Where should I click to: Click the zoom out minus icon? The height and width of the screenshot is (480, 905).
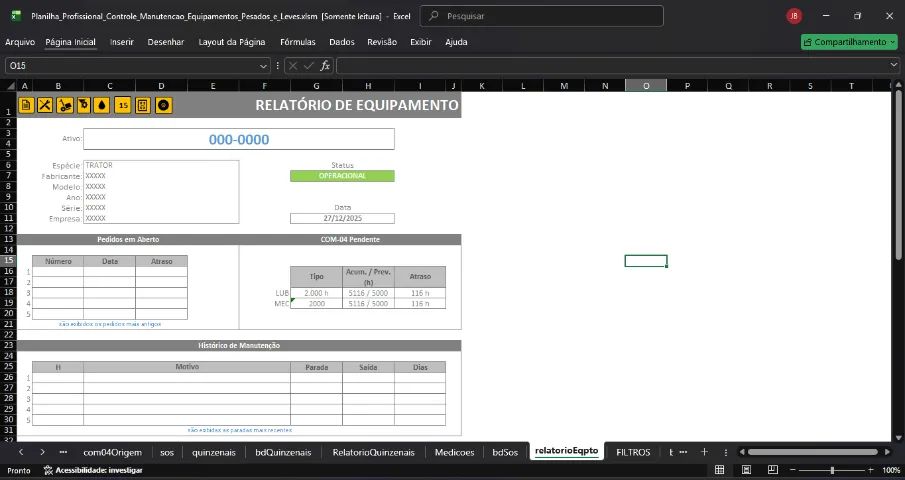[793, 470]
